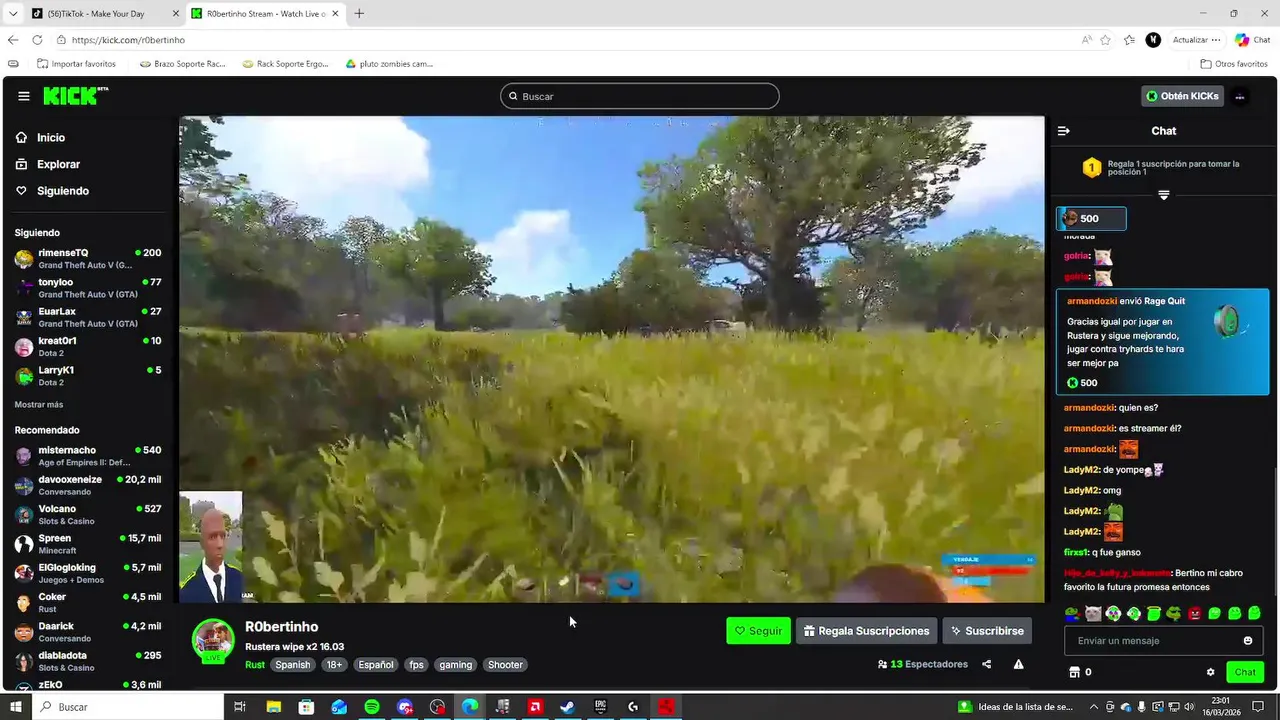Screen dimensions: 1280x720
Task: Open tonyloo channel in the sidebar
Action: point(88,288)
